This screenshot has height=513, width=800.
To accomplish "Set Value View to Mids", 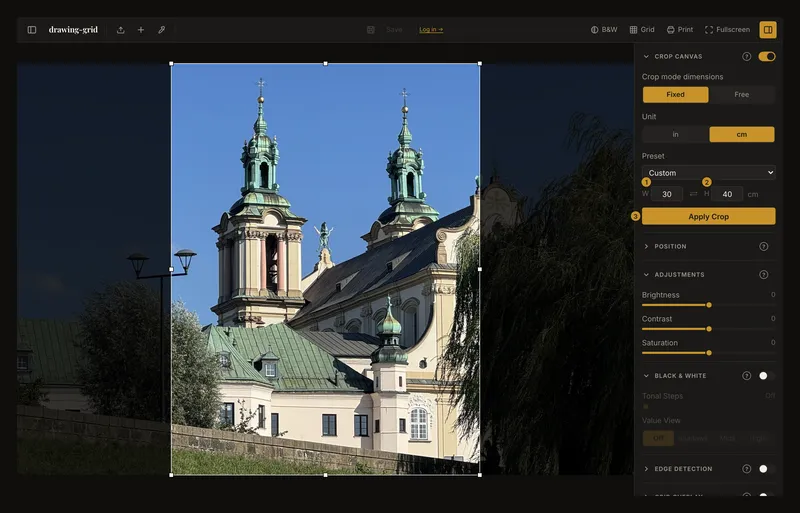I will click(x=727, y=438).
